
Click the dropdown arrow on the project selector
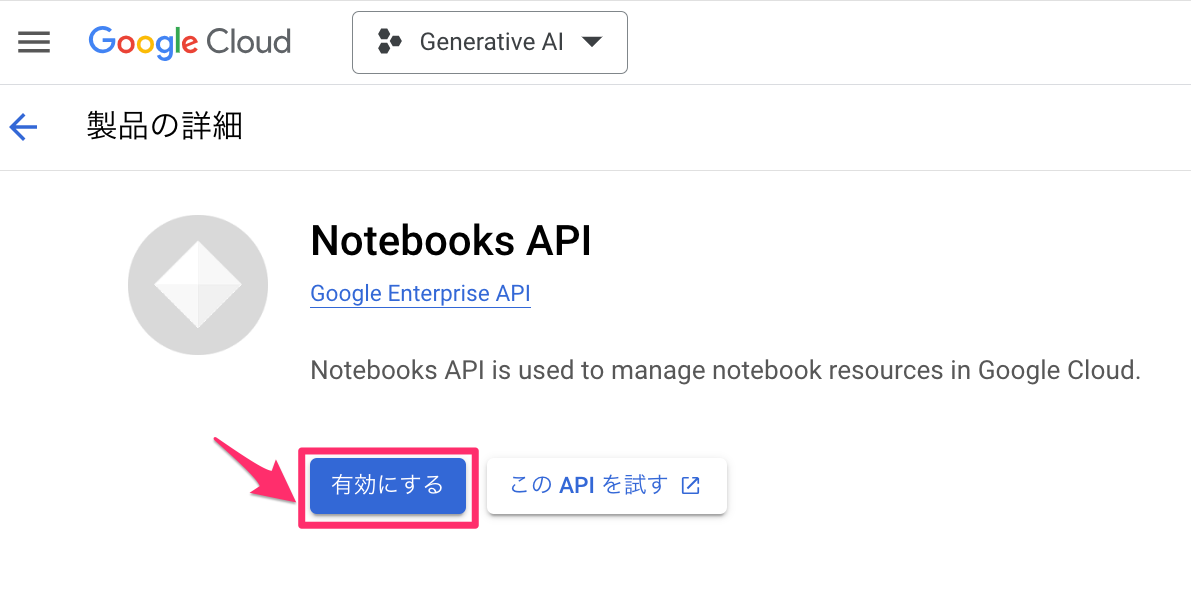point(592,42)
